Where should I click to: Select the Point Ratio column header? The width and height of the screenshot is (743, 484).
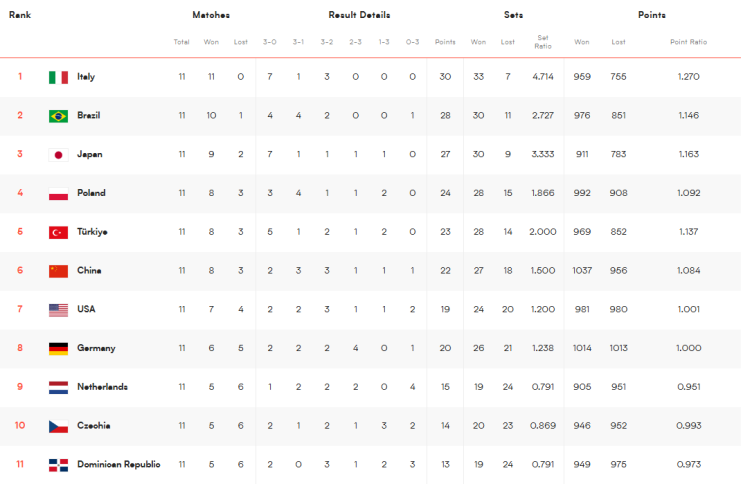click(x=688, y=42)
